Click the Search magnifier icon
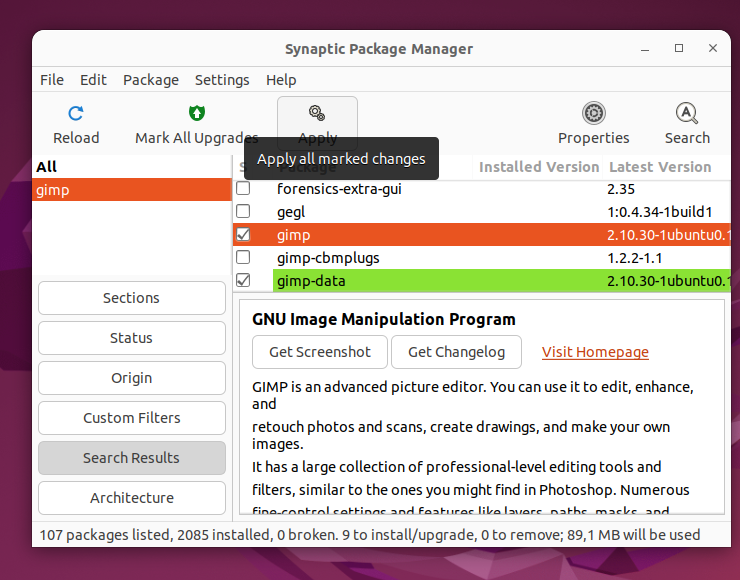The image size is (740, 580). (687, 113)
